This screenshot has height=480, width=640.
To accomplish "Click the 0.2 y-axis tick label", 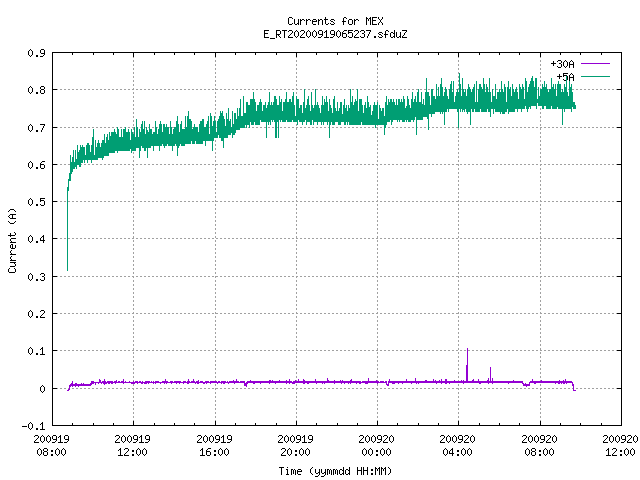I will pyautogui.click(x=36, y=314).
